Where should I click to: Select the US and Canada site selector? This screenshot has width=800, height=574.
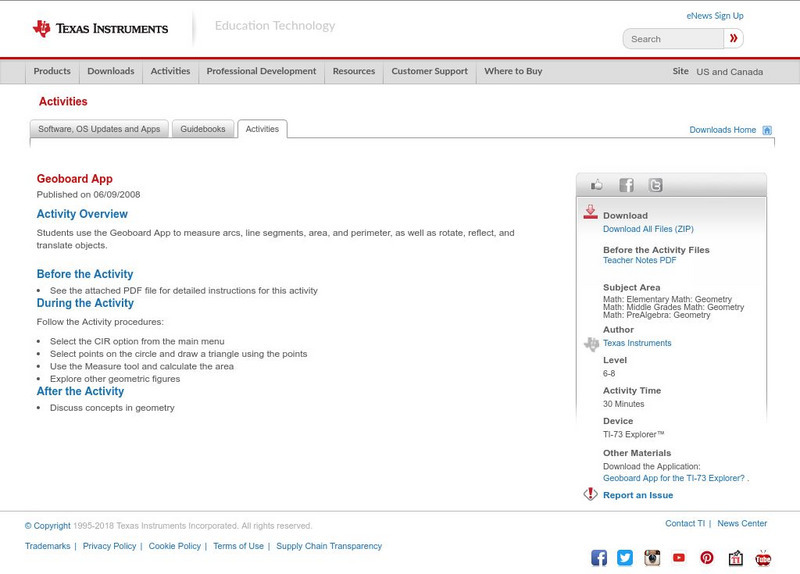pyautogui.click(x=730, y=72)
